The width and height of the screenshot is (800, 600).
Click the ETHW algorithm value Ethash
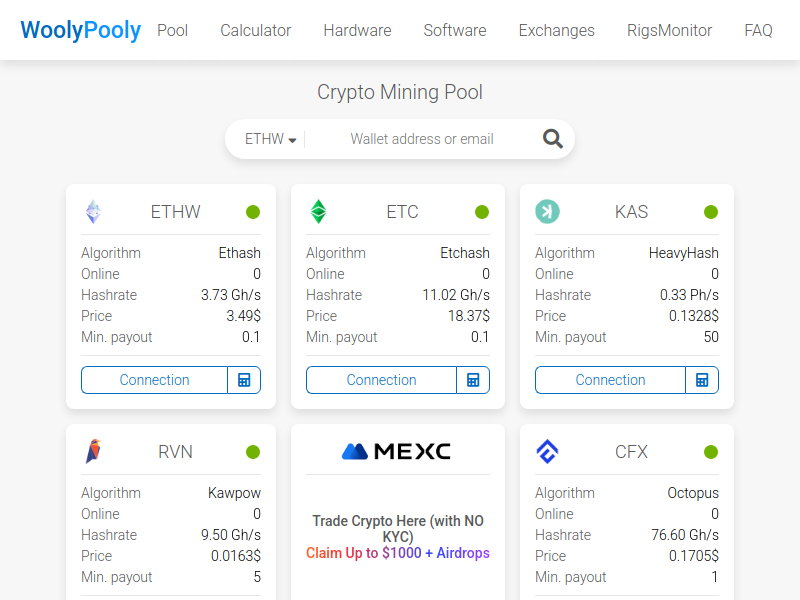click(240, 253)
